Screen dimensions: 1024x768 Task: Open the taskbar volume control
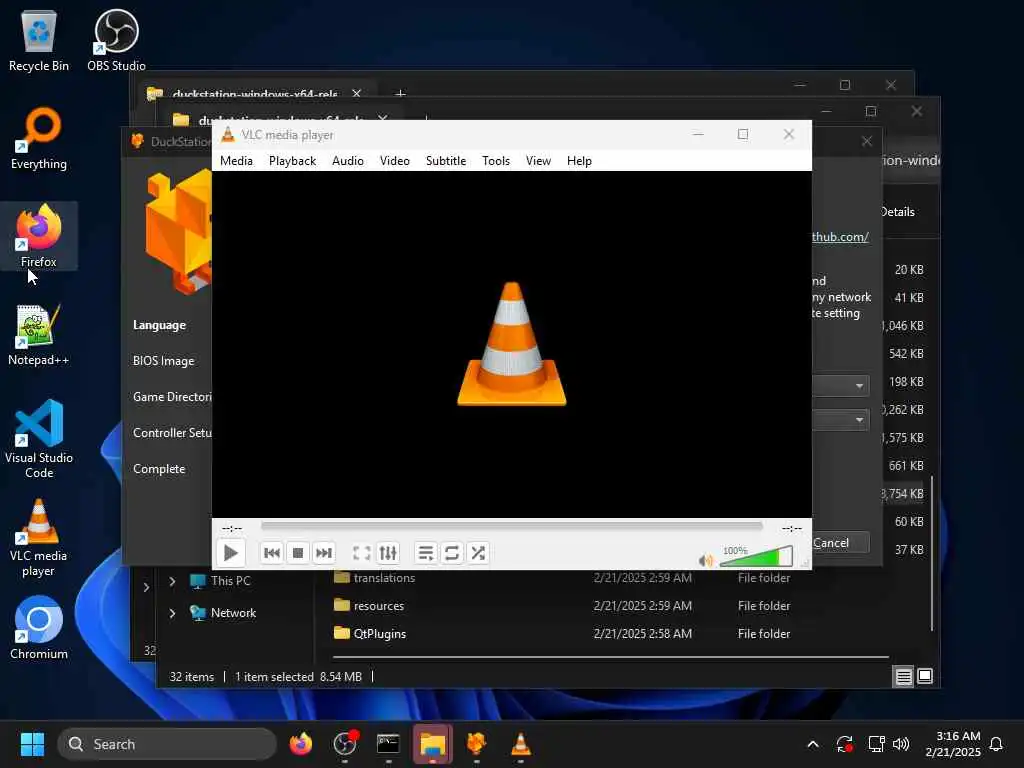[x=901, y=744]
